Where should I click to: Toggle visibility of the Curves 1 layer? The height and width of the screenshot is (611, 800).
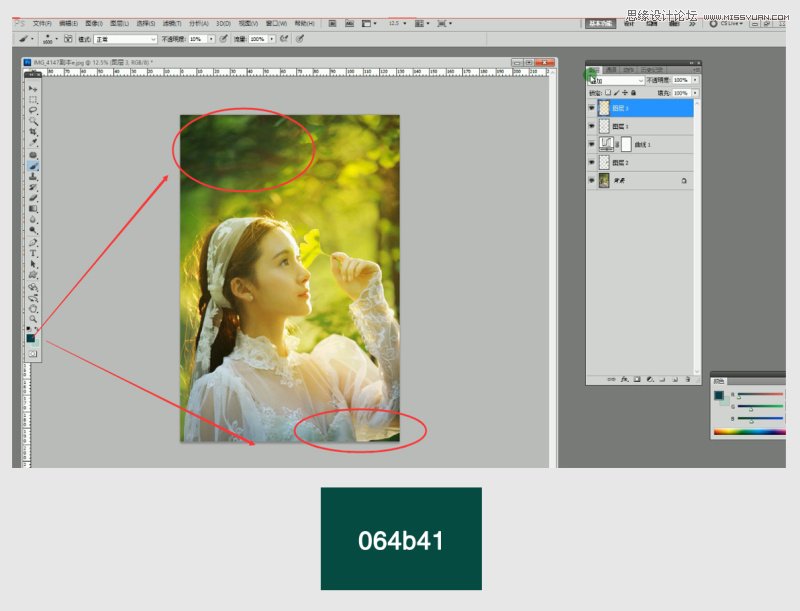tap(591, 144)
